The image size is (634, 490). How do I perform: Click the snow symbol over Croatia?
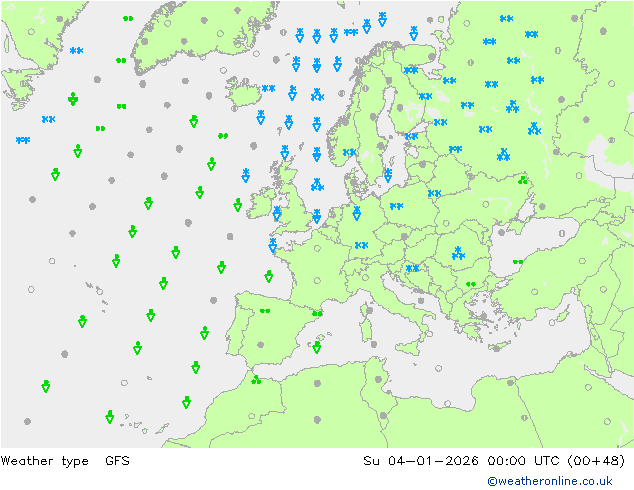(412, 268)
